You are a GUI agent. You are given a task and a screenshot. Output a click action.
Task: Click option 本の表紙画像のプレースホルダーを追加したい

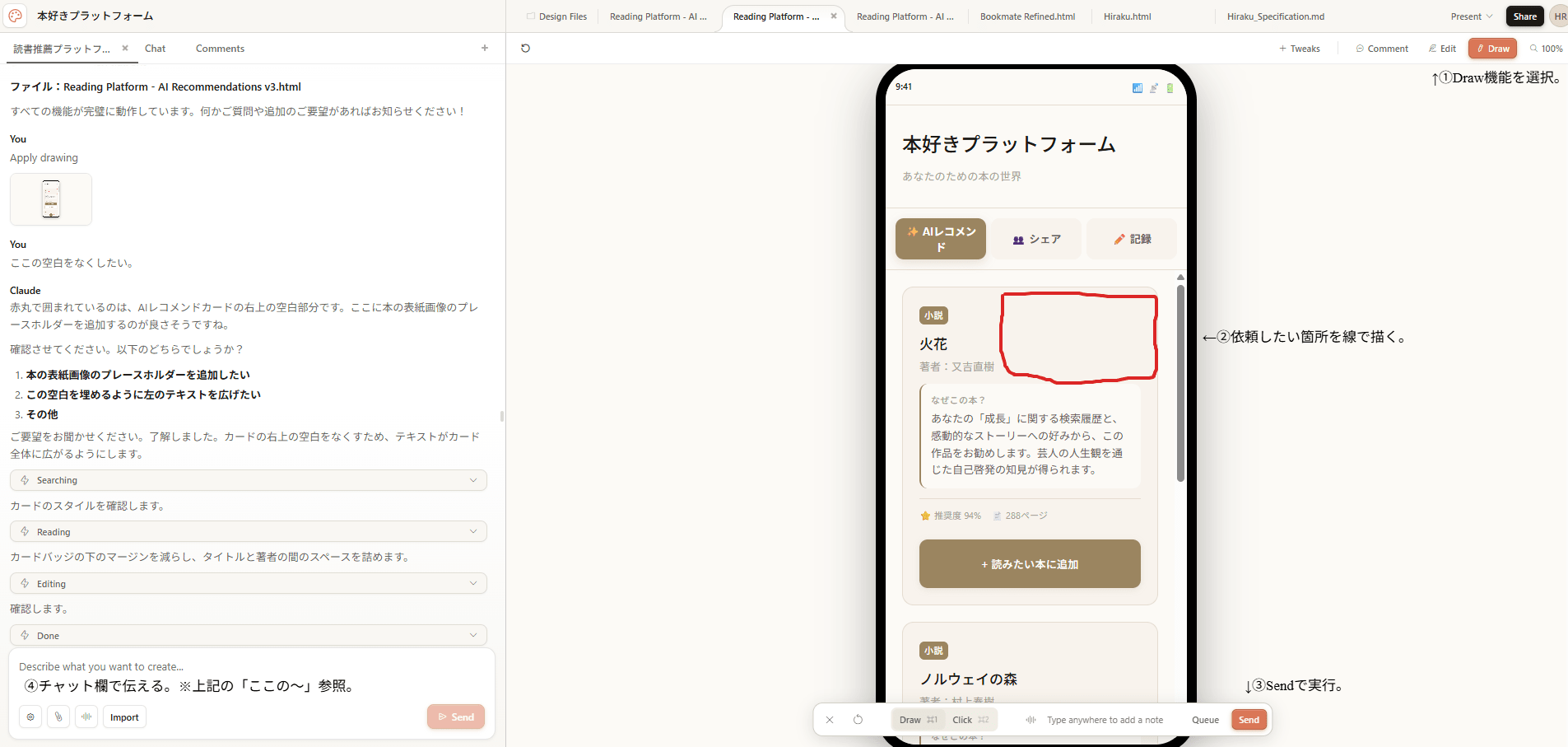tap(137, 375)
